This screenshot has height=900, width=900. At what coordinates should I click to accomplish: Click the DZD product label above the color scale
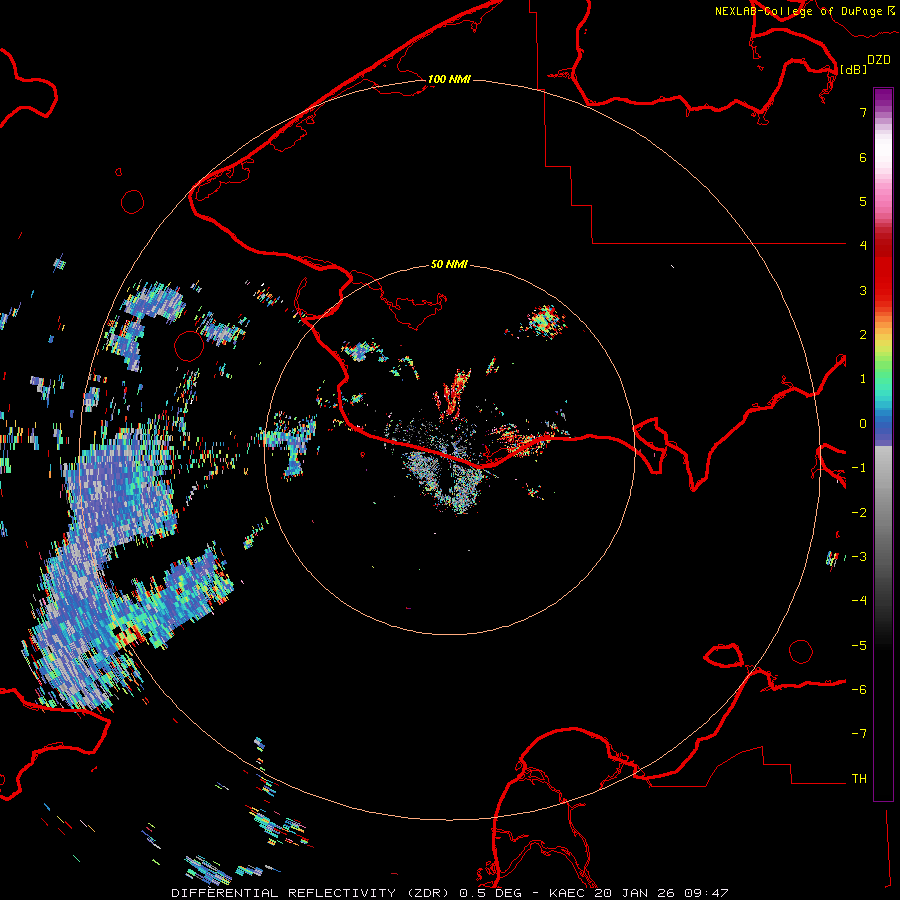879,60
